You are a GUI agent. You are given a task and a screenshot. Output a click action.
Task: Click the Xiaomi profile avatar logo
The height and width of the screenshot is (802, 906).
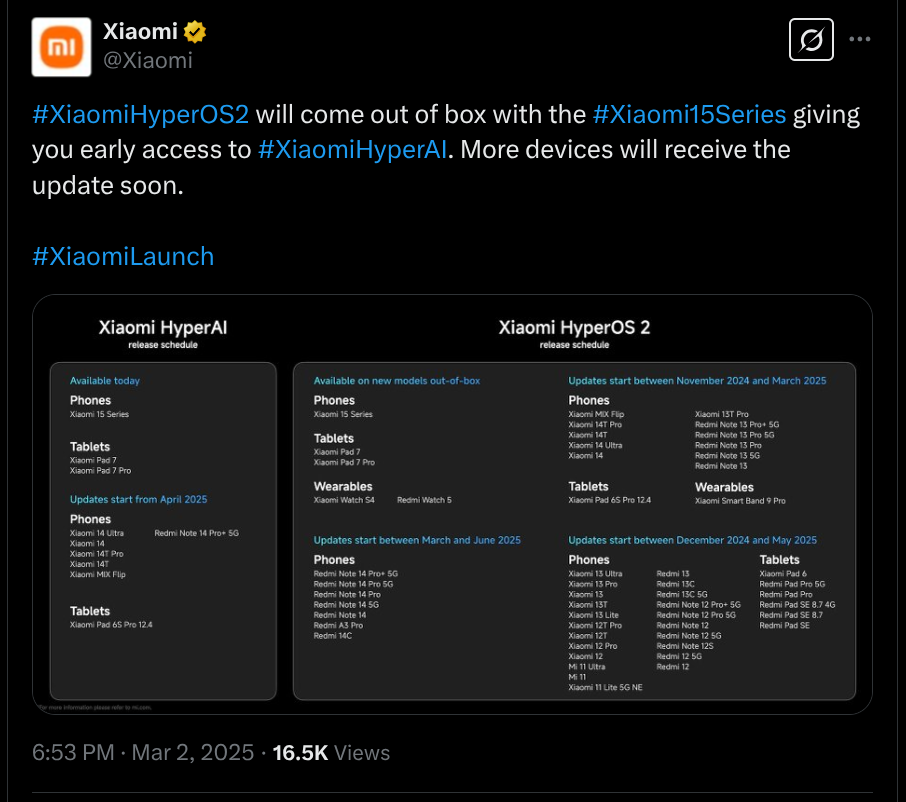click(x=64, y=47)
